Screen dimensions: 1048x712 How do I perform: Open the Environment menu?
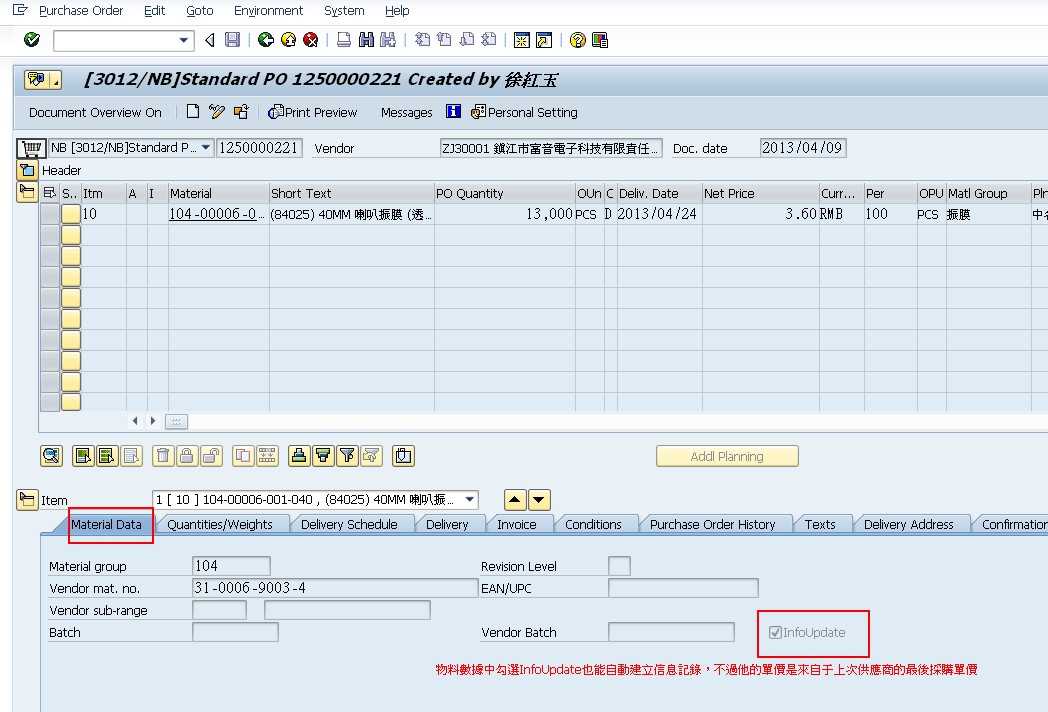pyautogui.click(x=268, y=11)
